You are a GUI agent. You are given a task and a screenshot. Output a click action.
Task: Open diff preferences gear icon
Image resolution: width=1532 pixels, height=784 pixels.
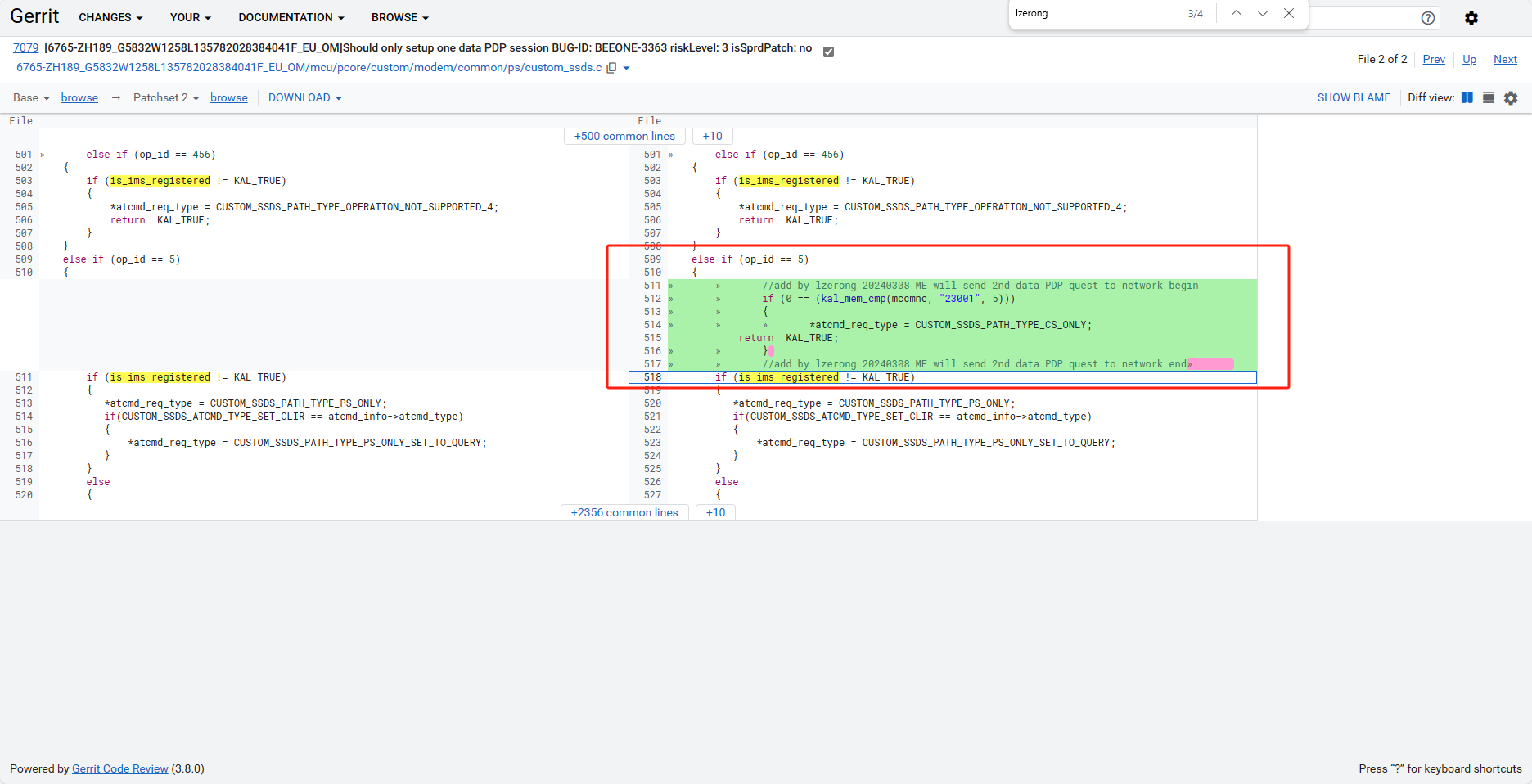[1511, 98]
